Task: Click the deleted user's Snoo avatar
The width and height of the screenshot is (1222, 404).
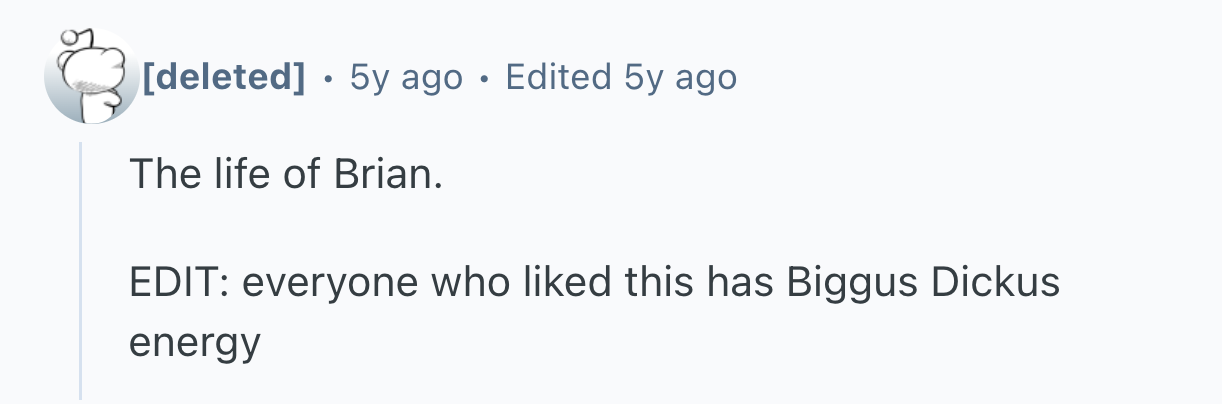Action: point(91,76)
